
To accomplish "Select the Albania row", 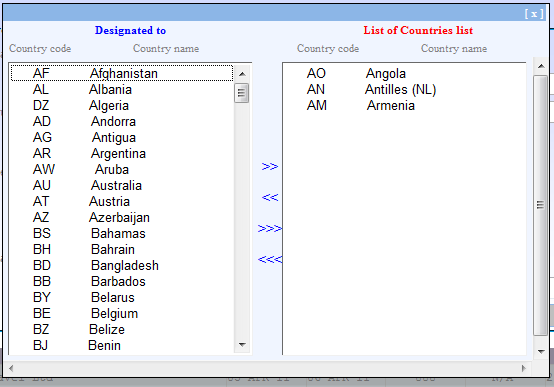I will click(122, 89).
